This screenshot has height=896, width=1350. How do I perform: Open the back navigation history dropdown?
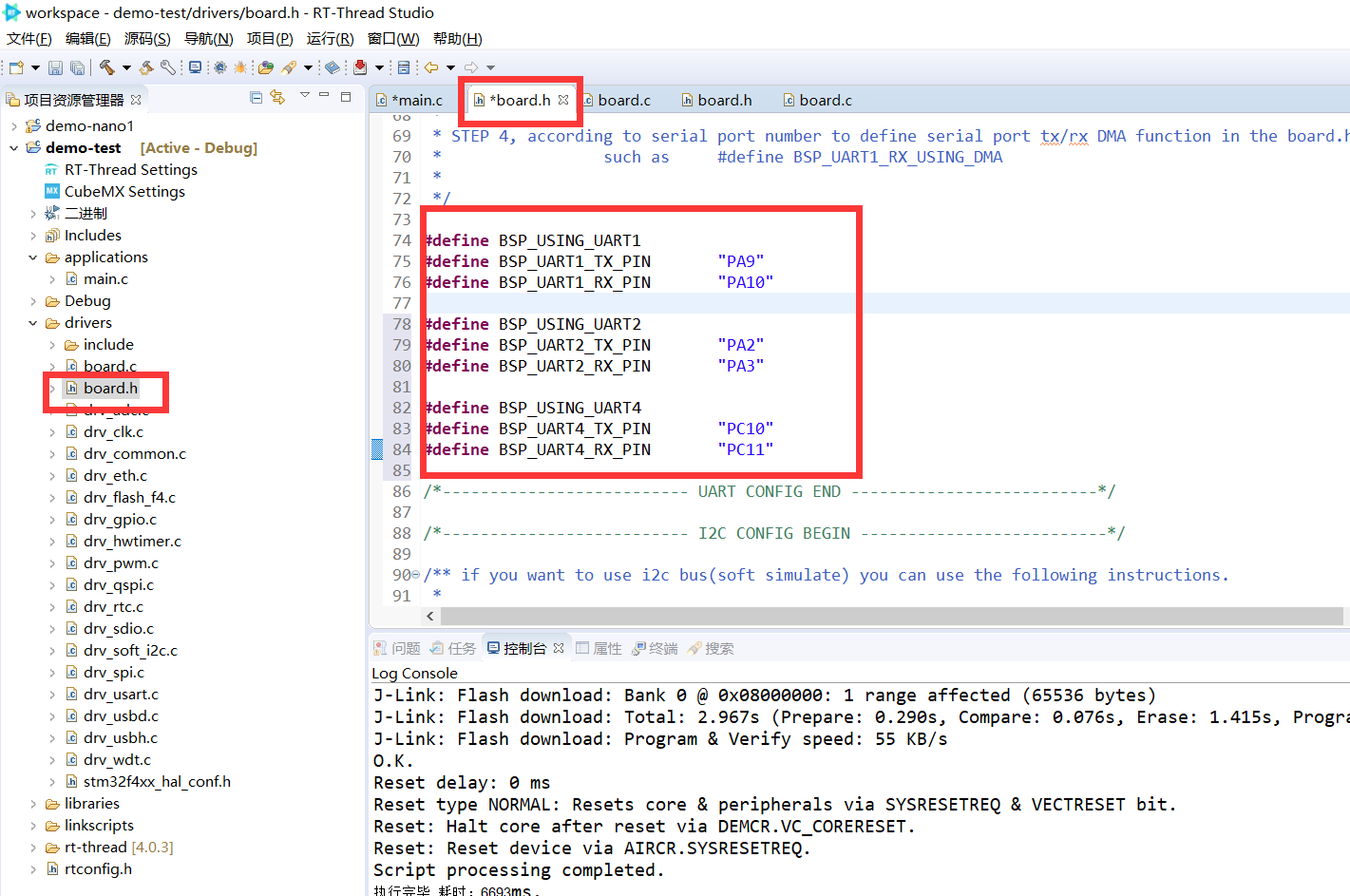450,67
